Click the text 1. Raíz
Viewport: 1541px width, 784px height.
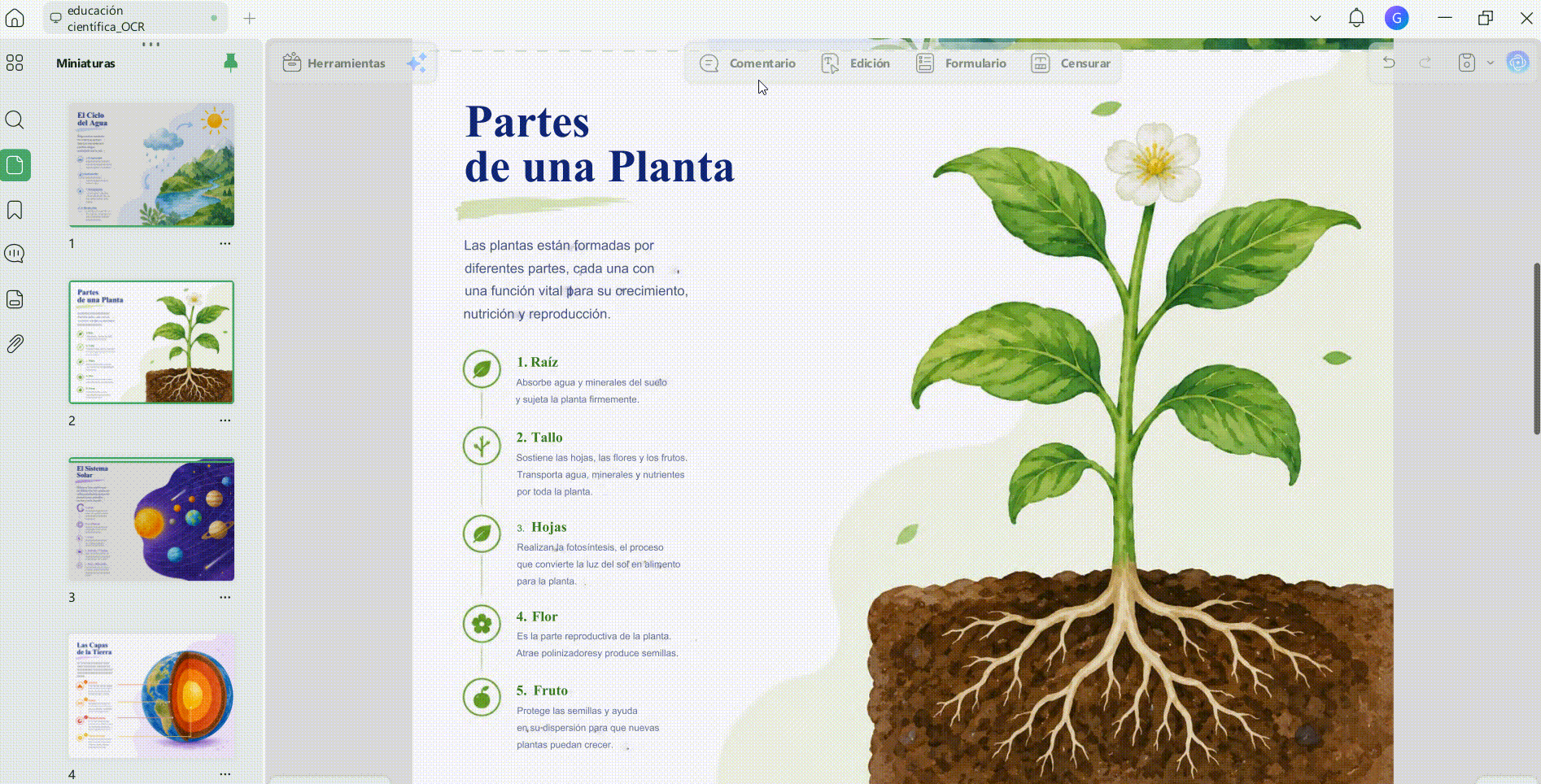tap(537, 362)
